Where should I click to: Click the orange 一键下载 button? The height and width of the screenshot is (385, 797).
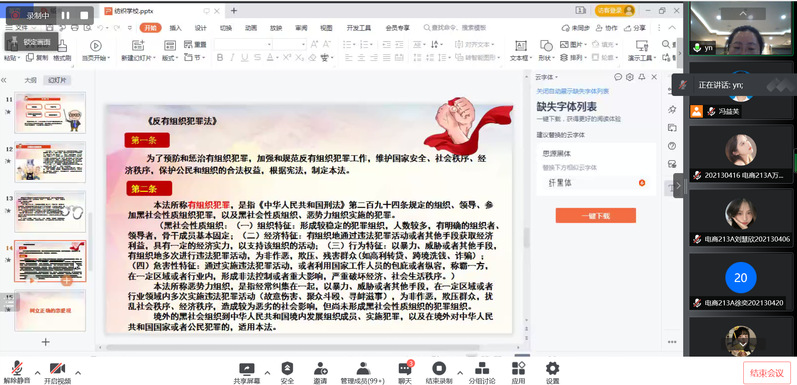[595, 216]
